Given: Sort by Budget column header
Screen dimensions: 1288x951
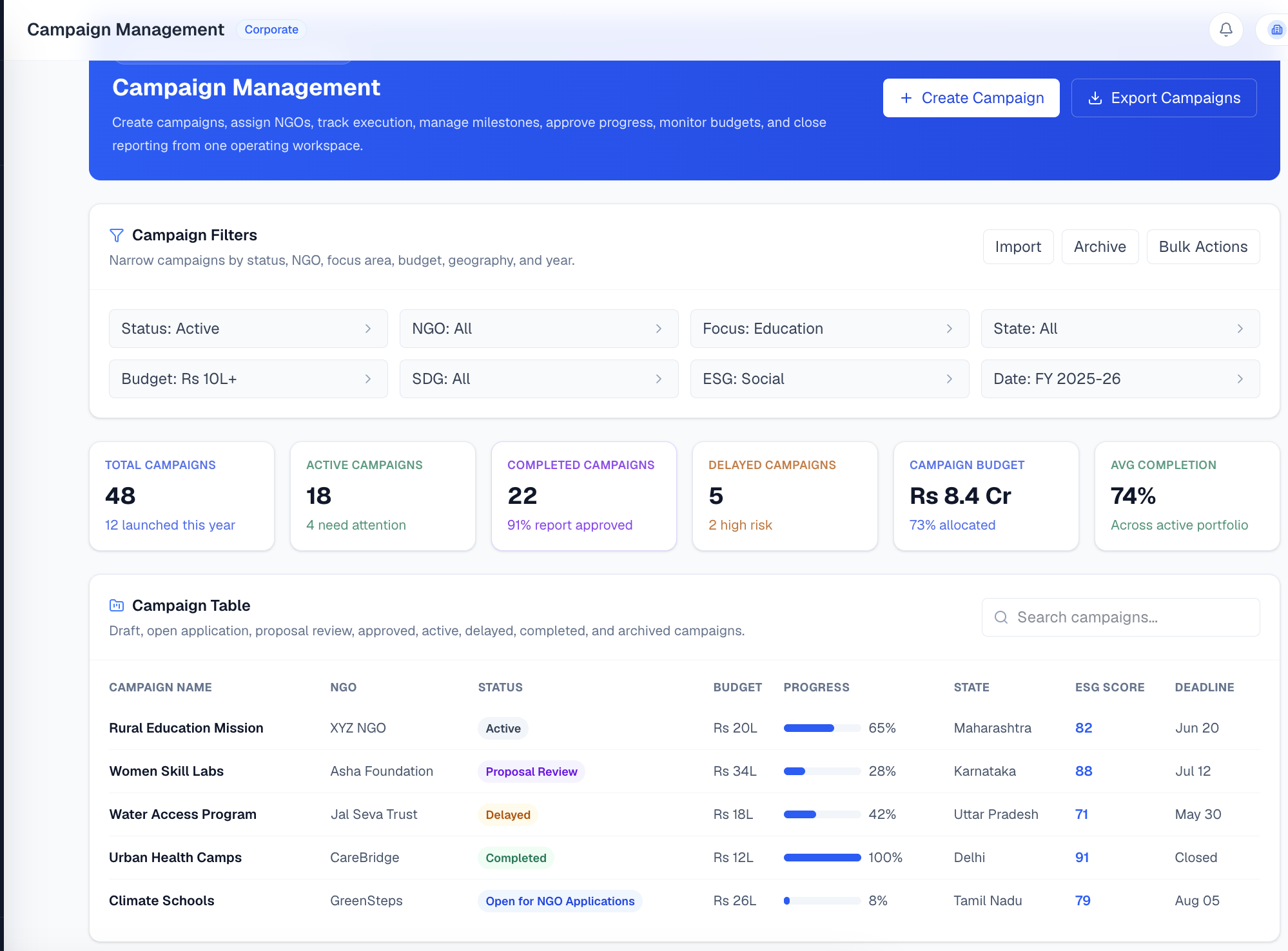Looking at the screenshot, I should coord(737,687).
